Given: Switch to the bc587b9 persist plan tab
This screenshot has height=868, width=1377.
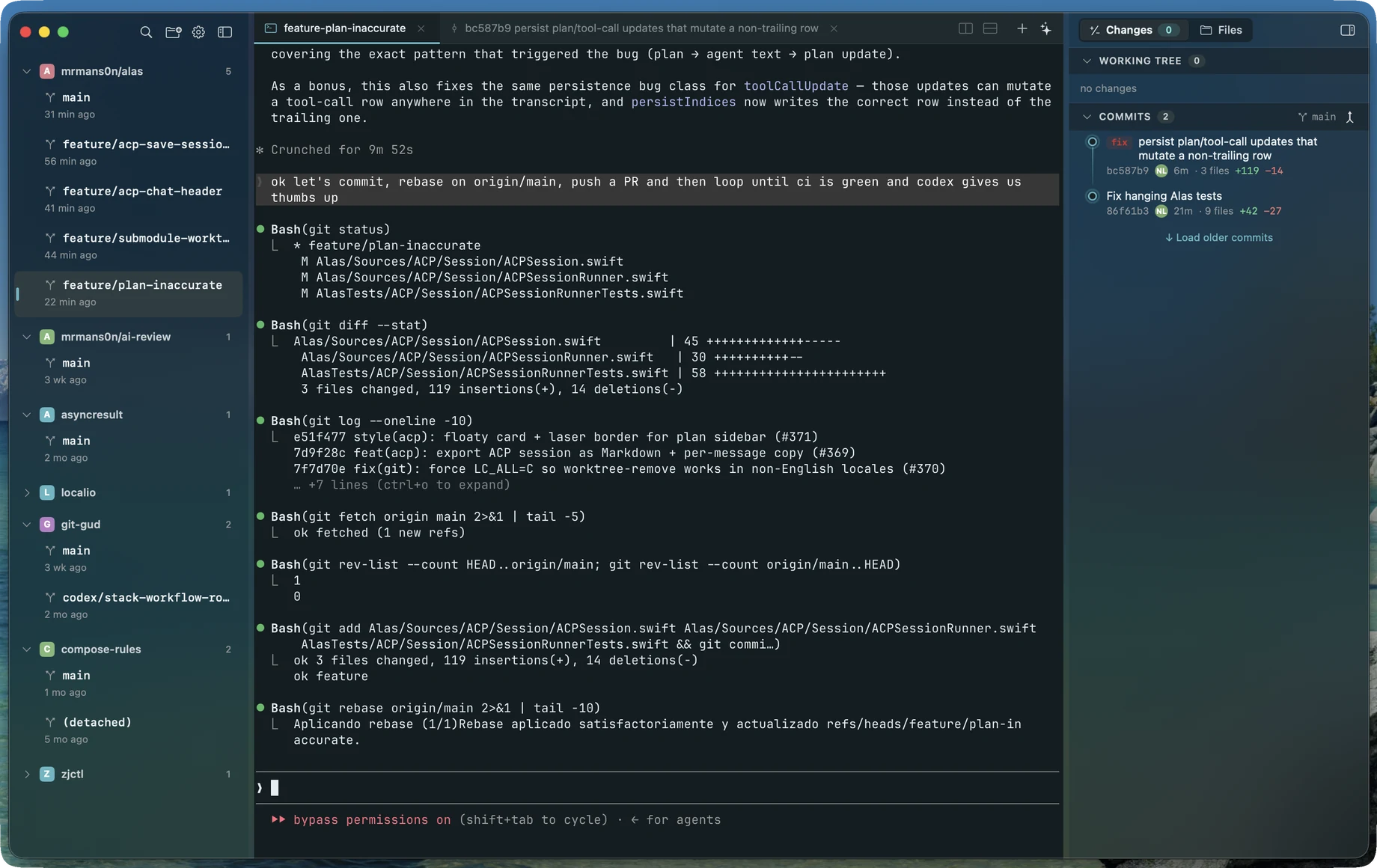Looking at the screenshot, I should 641,28.
